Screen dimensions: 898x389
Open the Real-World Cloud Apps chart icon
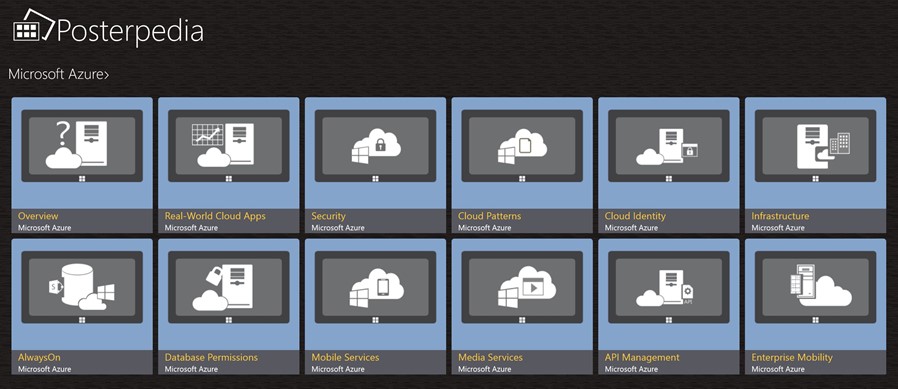pos(223,145)
